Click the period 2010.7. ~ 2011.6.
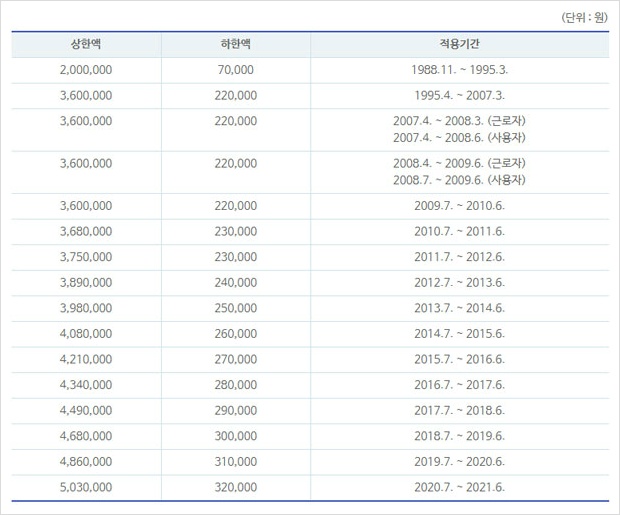The height and width of the screenshot is (515, 620). click(459, 231)
